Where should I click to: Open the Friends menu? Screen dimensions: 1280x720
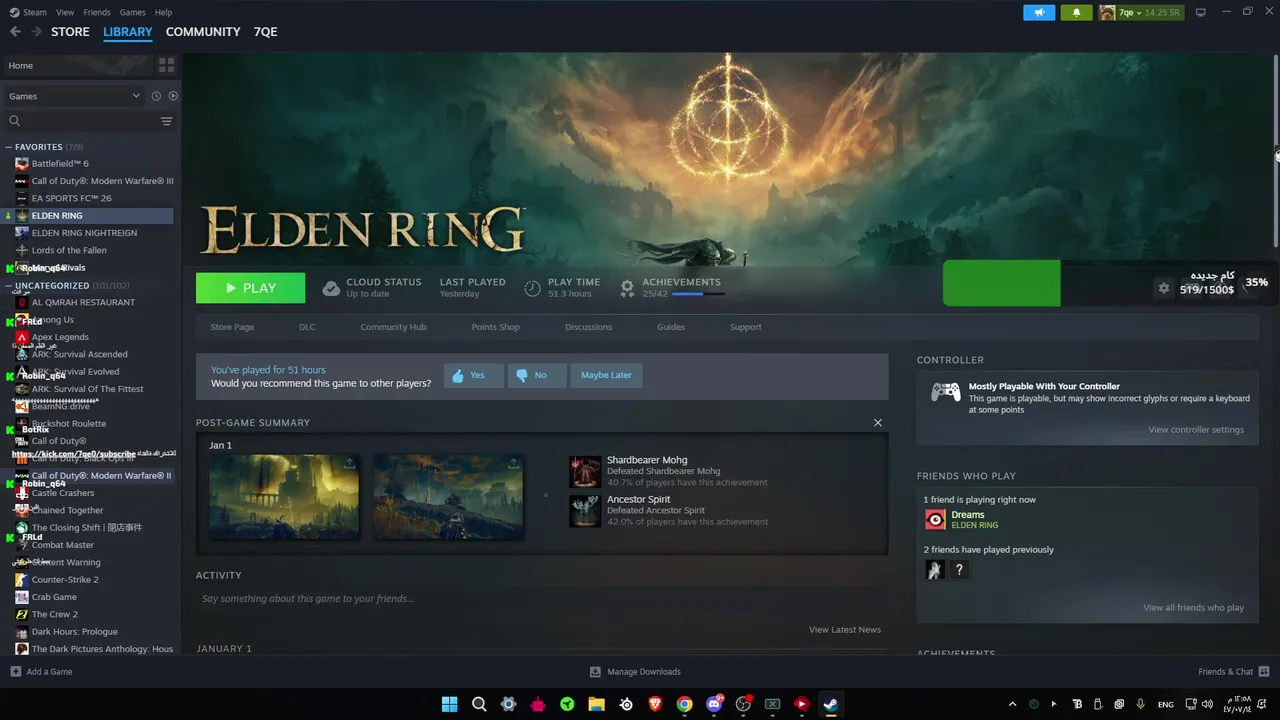click(97, 12)
